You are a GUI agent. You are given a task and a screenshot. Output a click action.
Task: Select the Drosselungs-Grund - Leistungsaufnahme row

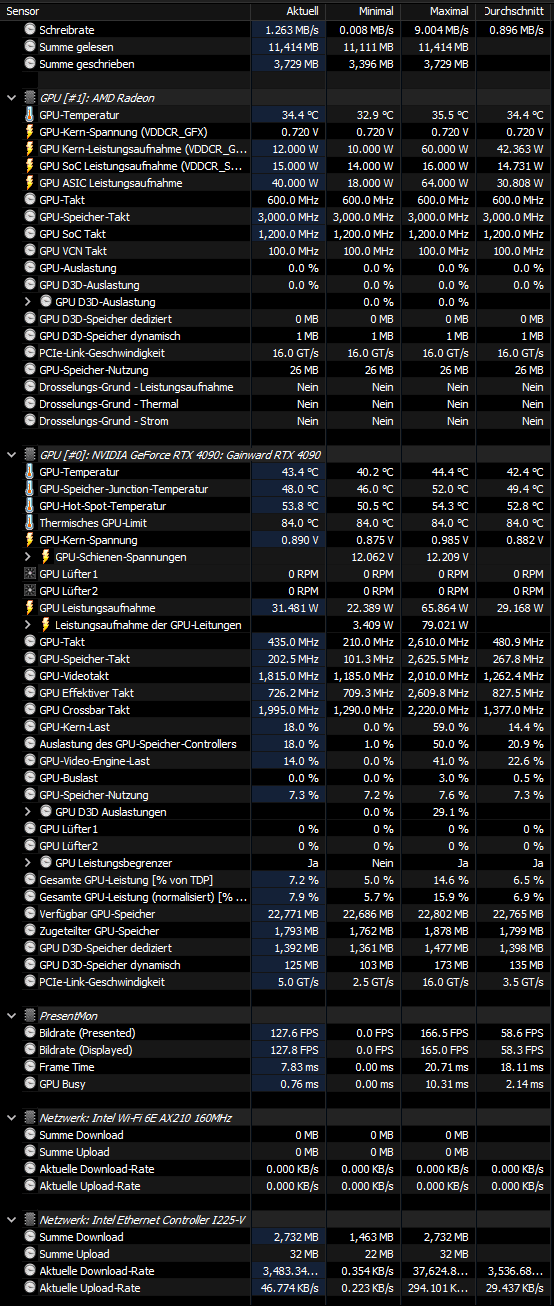[x=277, y=387]
